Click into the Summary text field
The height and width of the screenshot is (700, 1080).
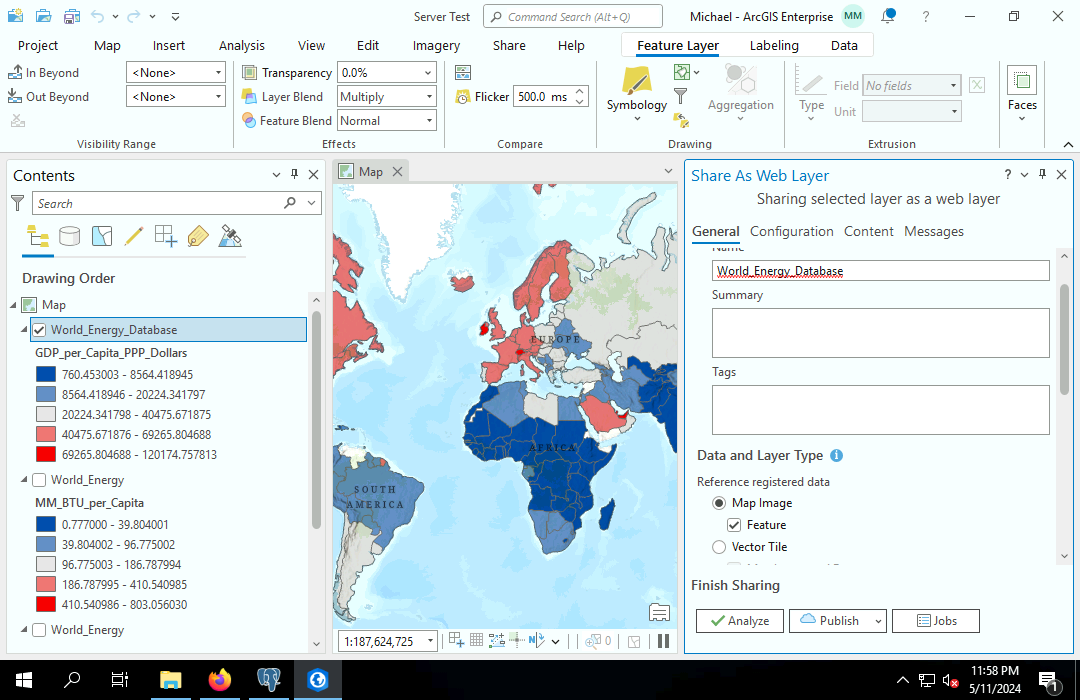880,333
